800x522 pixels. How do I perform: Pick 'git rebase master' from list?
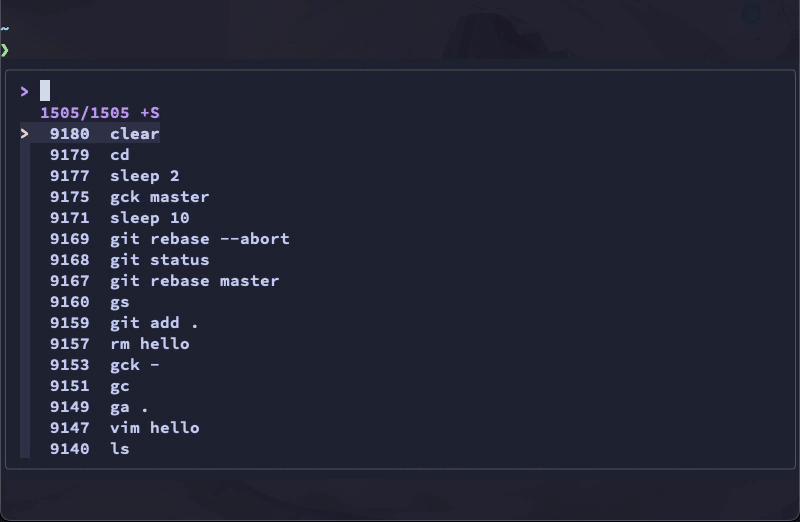pos(194,281)
